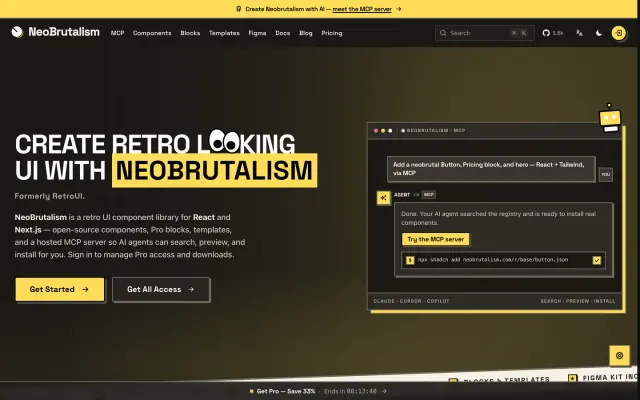Click the robot mascot icon

(610, 118)
